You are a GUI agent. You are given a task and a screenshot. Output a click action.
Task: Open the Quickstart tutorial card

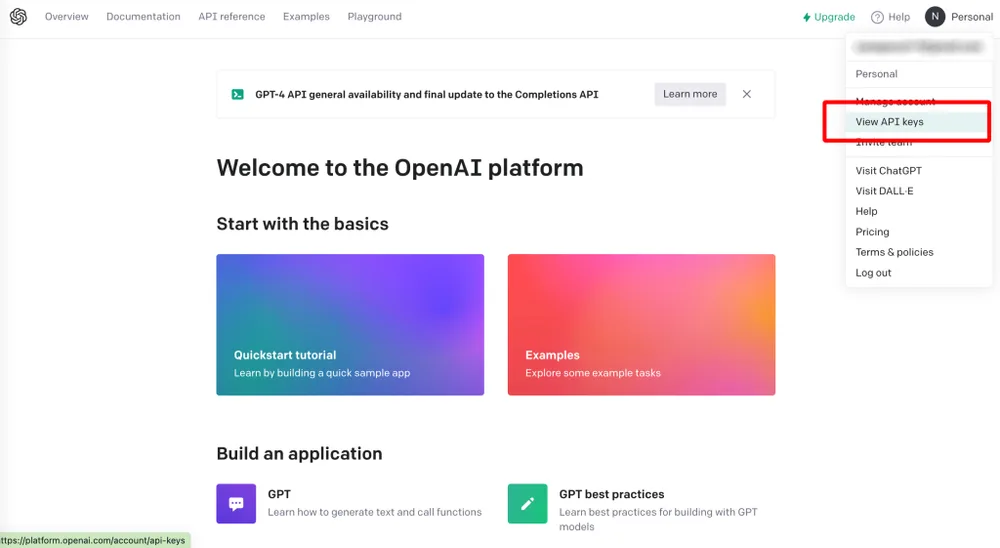[349, 325]
